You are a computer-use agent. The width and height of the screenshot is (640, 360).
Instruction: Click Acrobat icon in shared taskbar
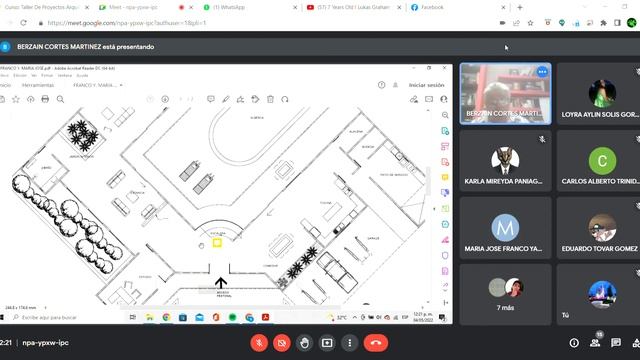[x=266, y=317]
